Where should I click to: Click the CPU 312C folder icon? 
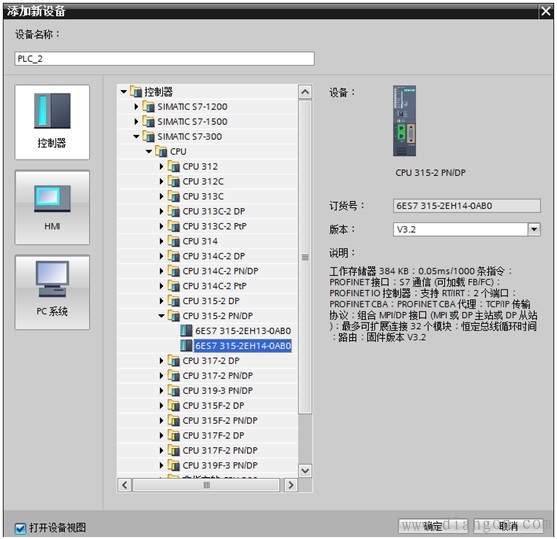173,181
